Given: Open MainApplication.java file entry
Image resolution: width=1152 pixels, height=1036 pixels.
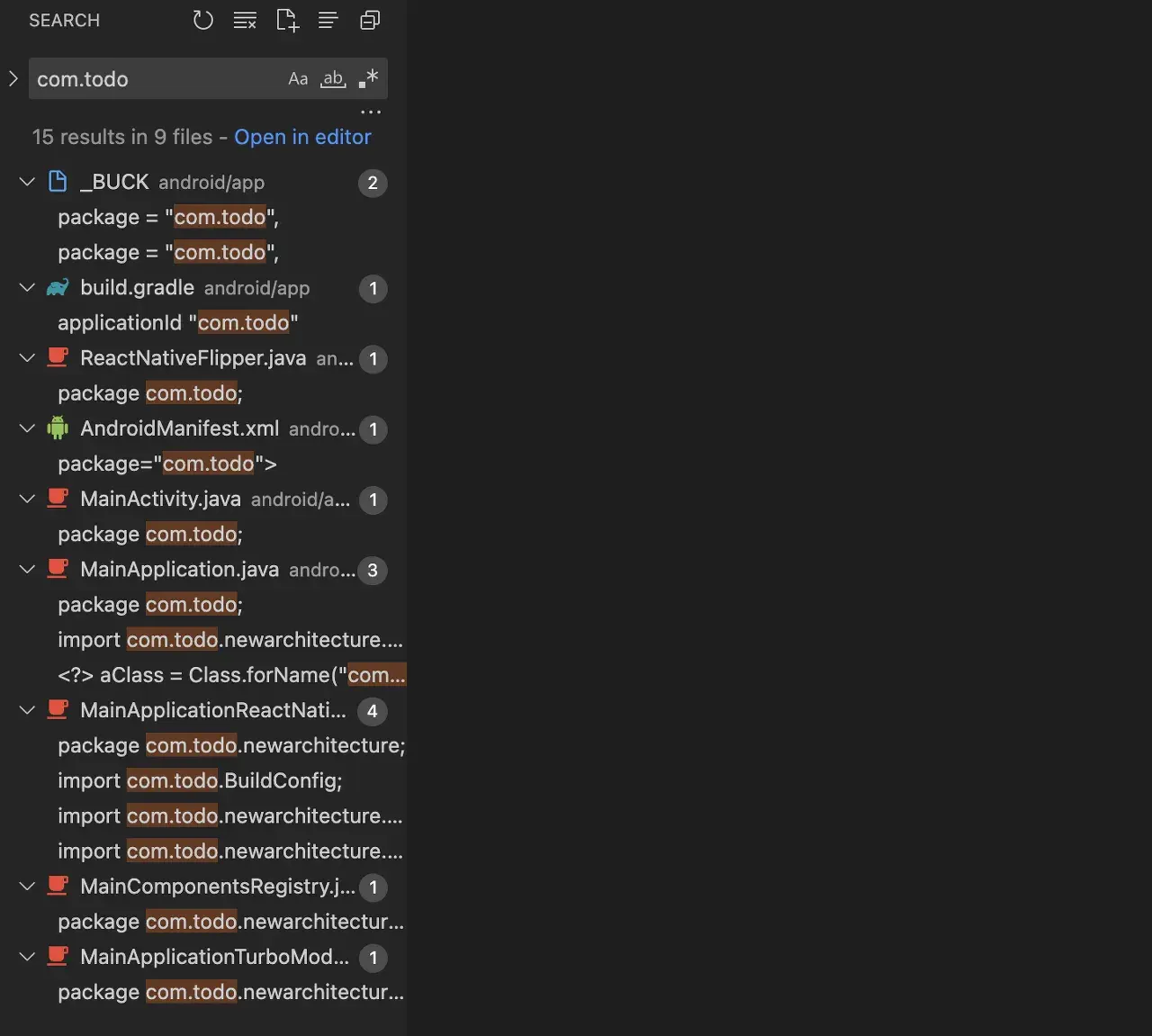Looking at the screenshot, I should pyautogui.click(x=203, y=570).
